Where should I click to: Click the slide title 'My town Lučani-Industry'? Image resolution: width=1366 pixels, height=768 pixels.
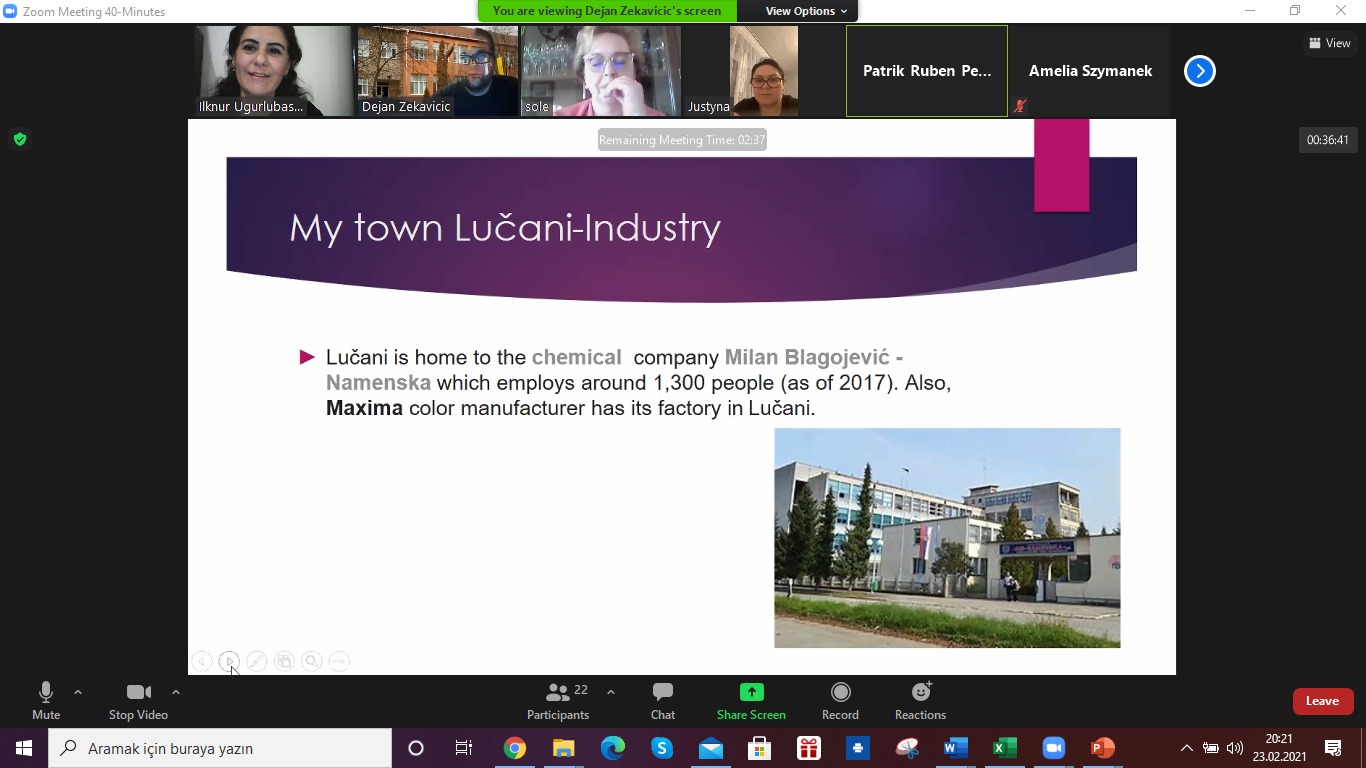(x=505, y=228)
